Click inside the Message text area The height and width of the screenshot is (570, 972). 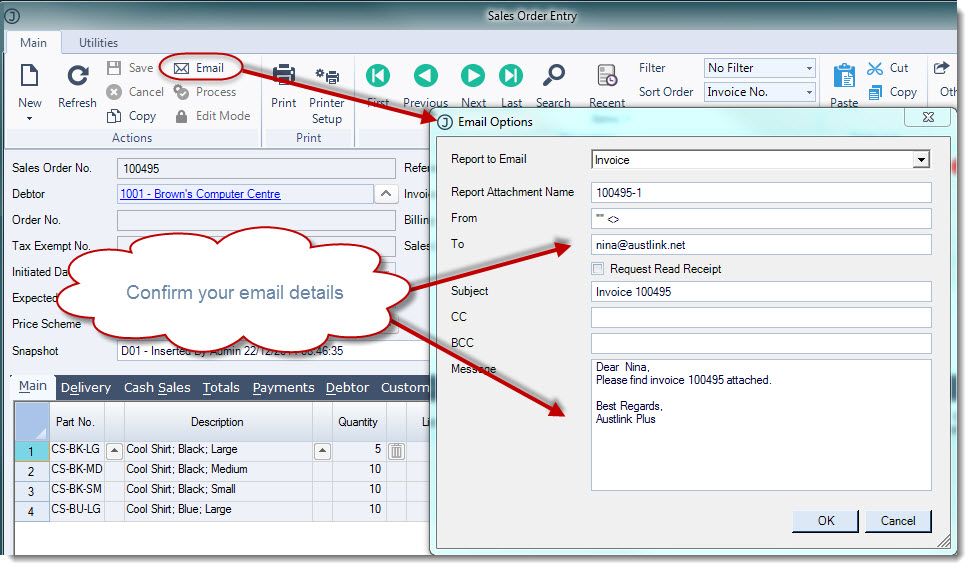coord(761,425)
